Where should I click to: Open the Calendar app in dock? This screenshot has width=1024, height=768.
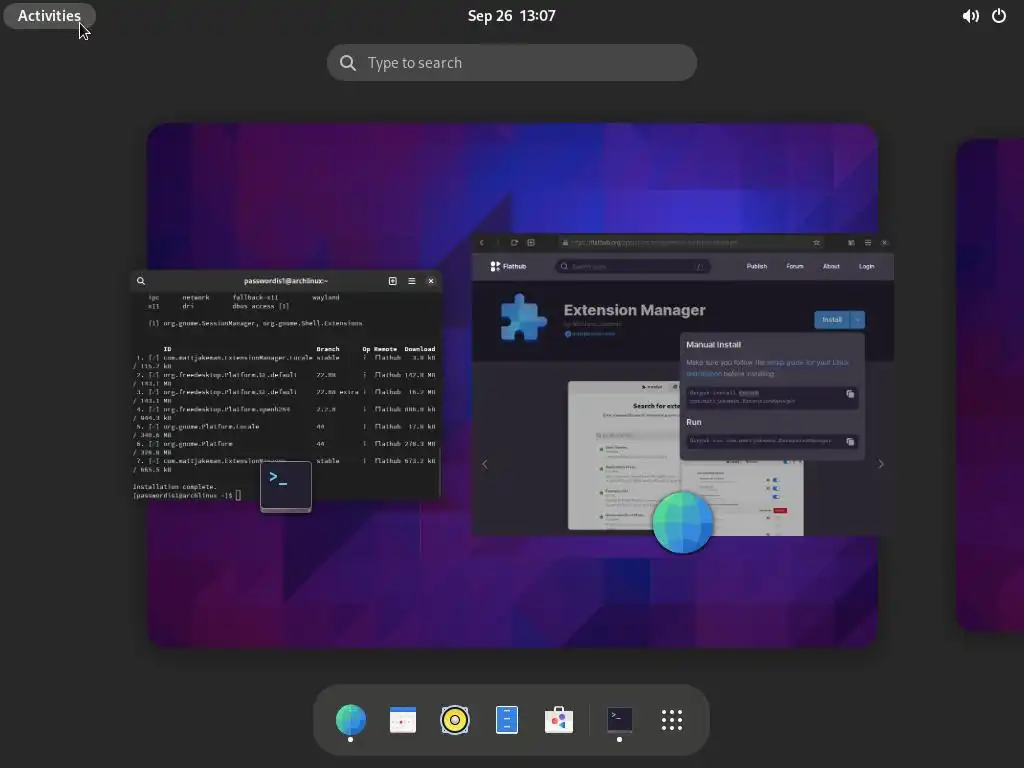(403, 720)
